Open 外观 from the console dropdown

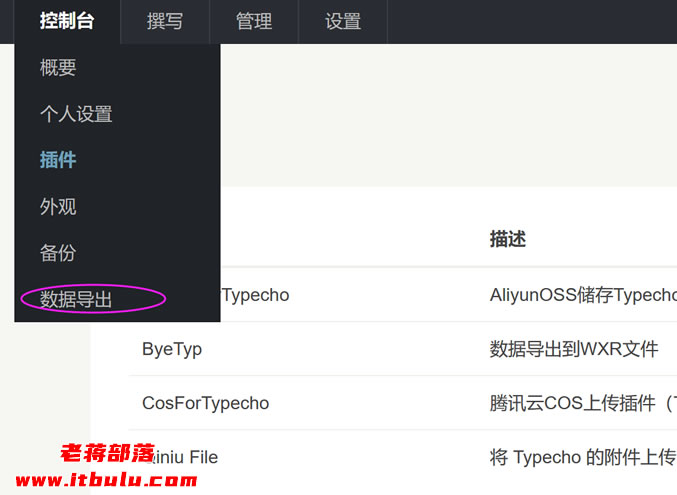[x=58, y=207]
